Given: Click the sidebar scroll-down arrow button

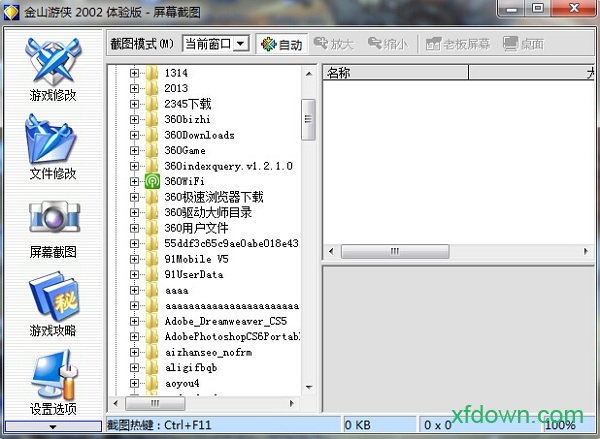Looking at the screenshot, I should click(53, 426).
